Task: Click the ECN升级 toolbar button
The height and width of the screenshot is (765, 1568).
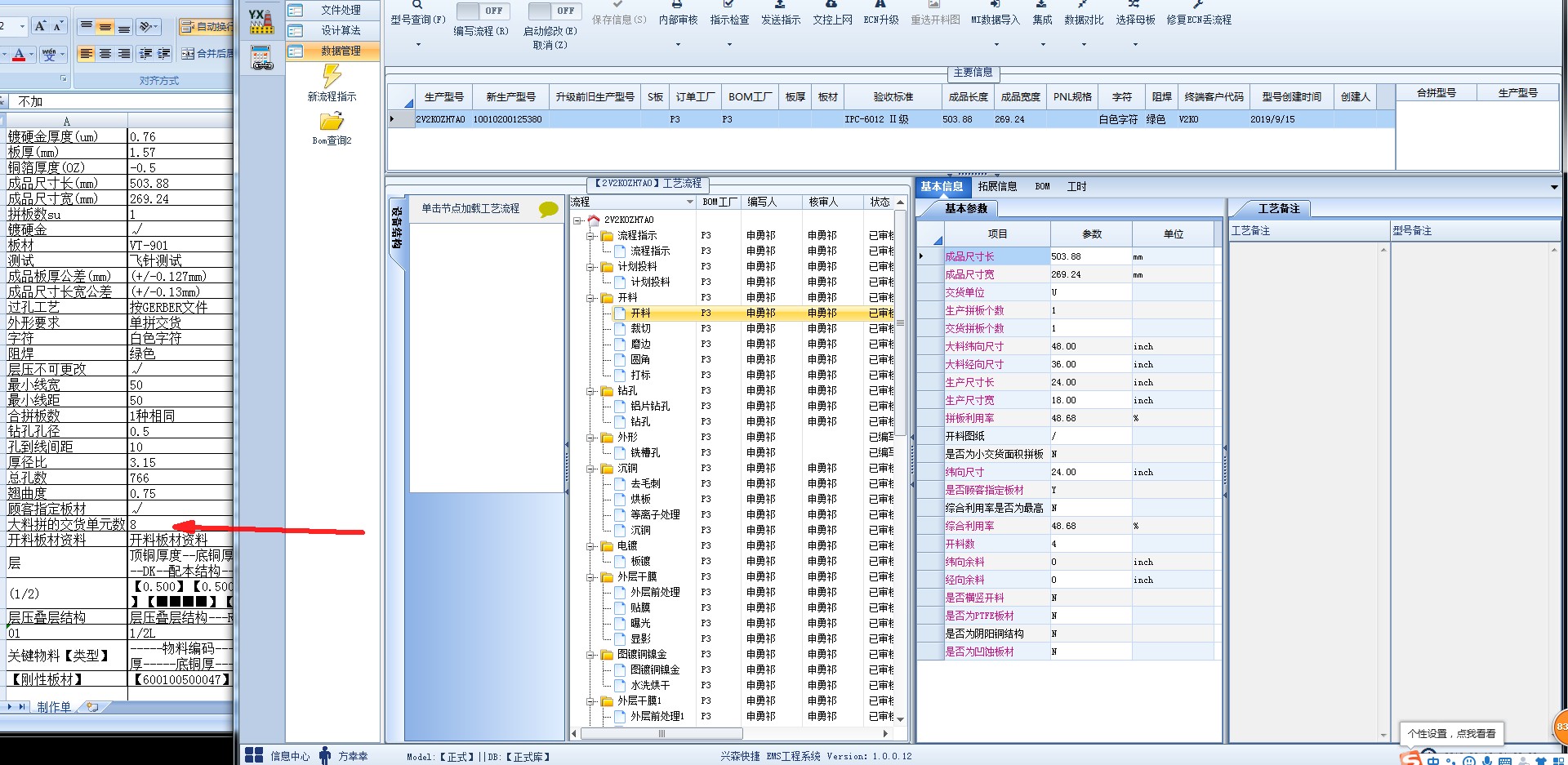Action: pyautogui.click(x=880, y=14)
